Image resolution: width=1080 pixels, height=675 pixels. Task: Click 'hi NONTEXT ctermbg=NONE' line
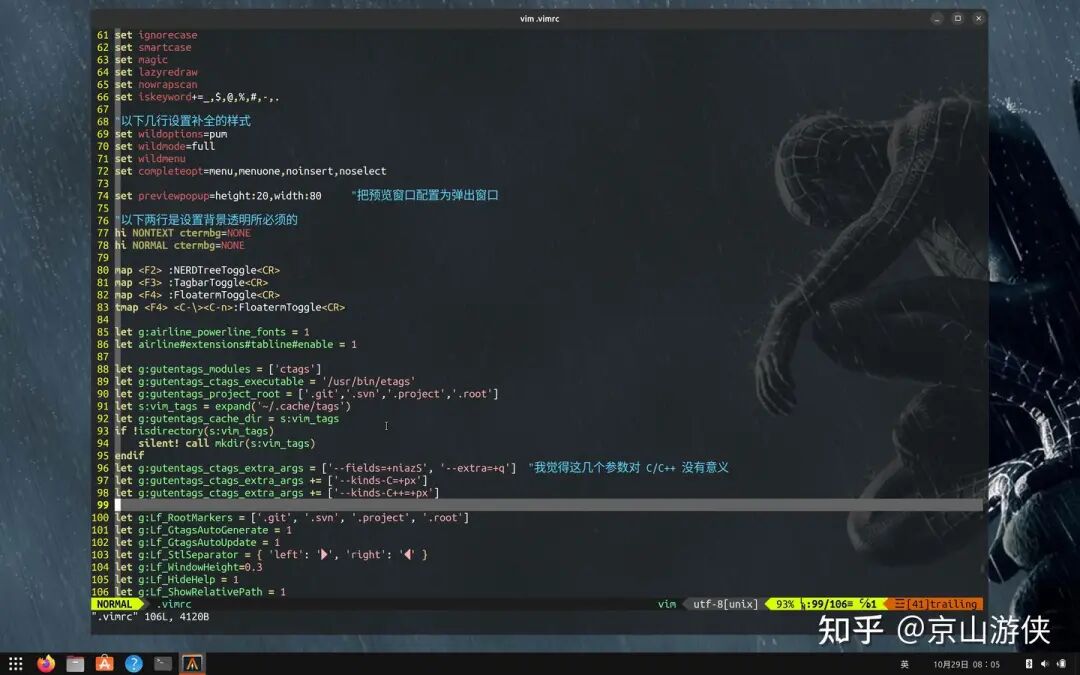coord(183,233)
